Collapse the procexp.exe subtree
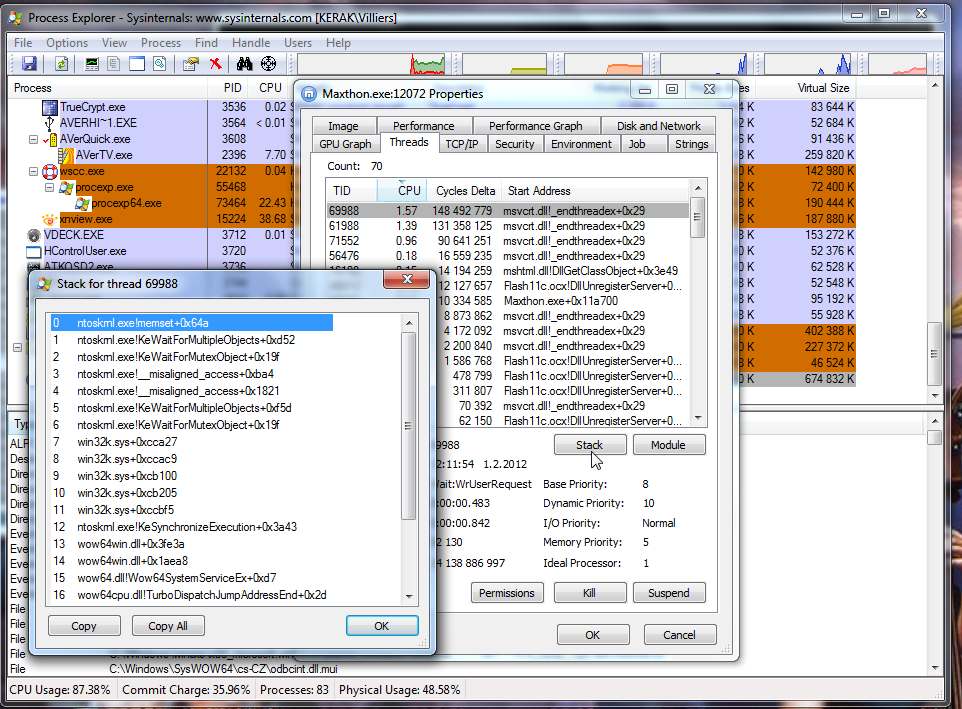The width and height of the screenshot is (962, 709). click(49, 188)
